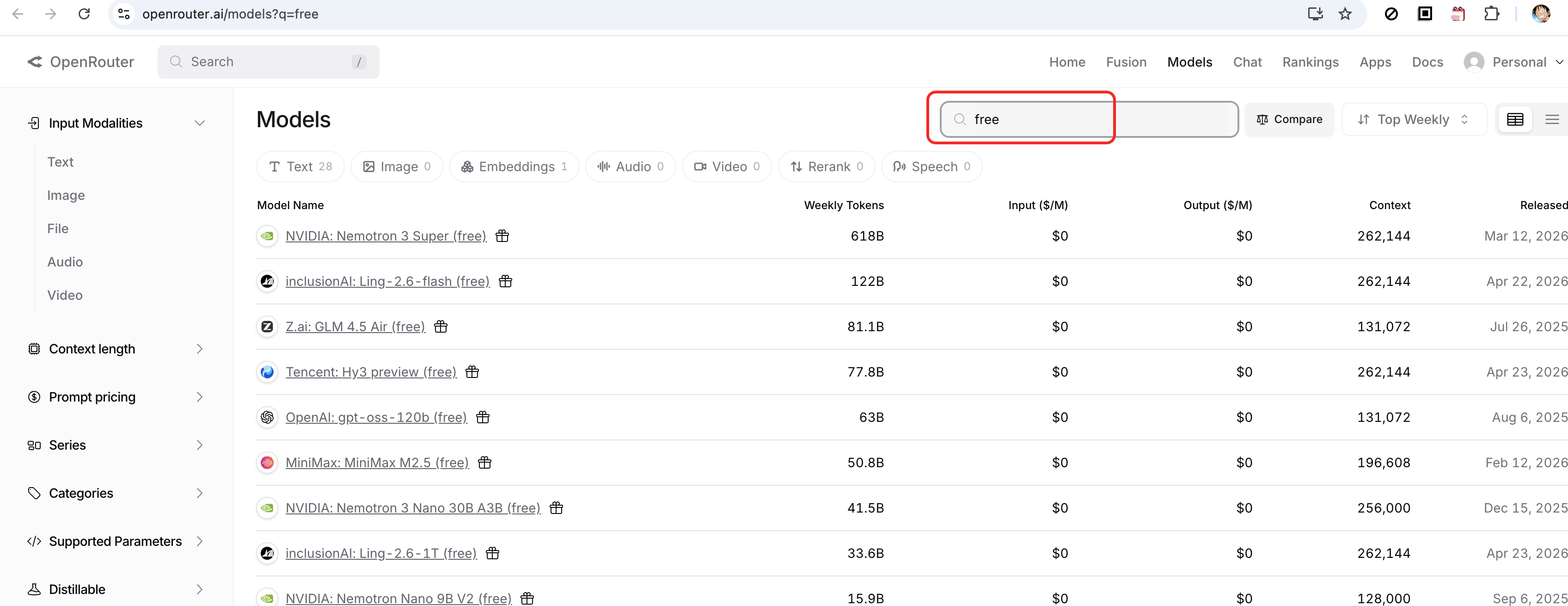This screenshot has height=606, width=1568.
Task: Expand the Prompt pricing slider filter
Action: 116,397
